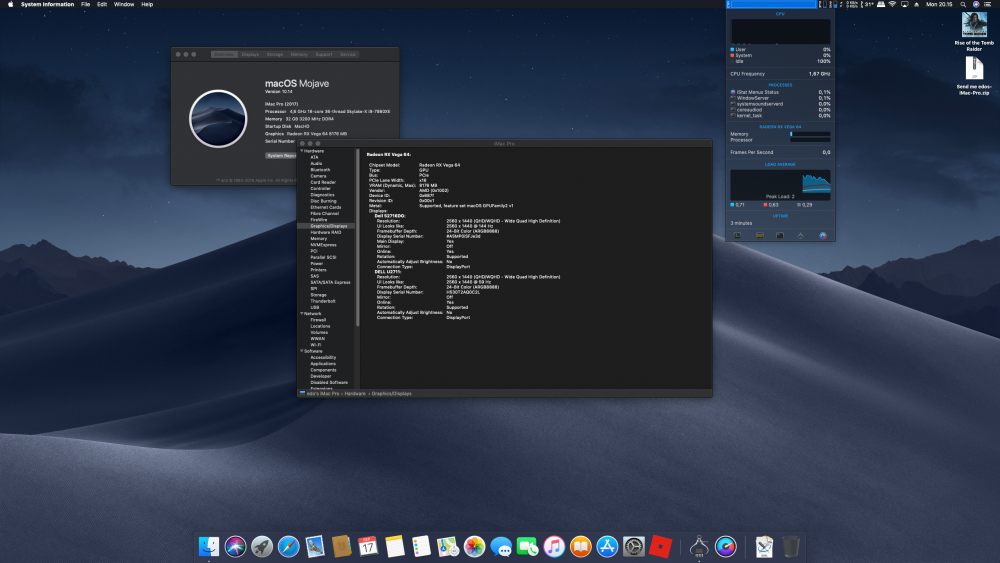1000x563 pixels.
Task: Open the Window menu
Action: click(124, 4)
